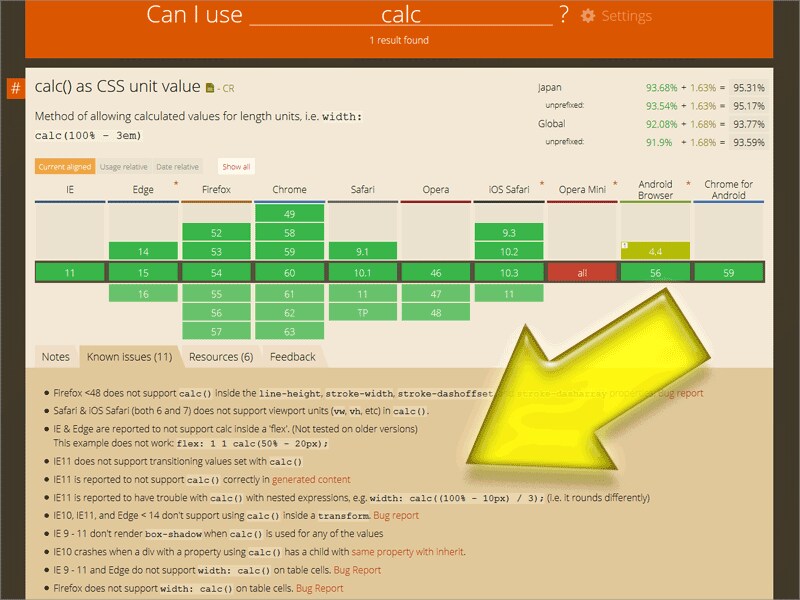Select the Edge 14 version cell

[x=143, y=251]
